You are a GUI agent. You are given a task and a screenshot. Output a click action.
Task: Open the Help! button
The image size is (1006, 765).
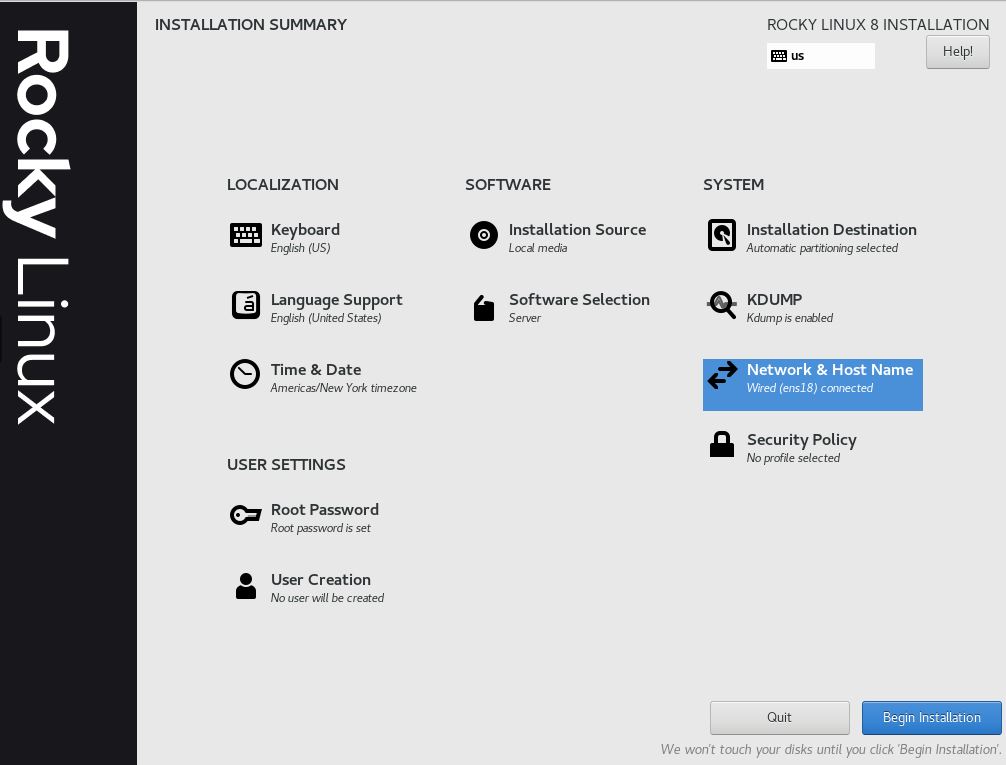pyautogui.click(x=957, y=52)
